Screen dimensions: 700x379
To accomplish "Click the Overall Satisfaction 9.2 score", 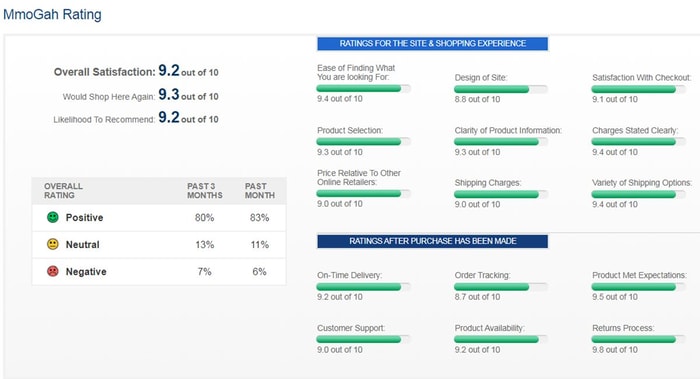I will 169,71.
